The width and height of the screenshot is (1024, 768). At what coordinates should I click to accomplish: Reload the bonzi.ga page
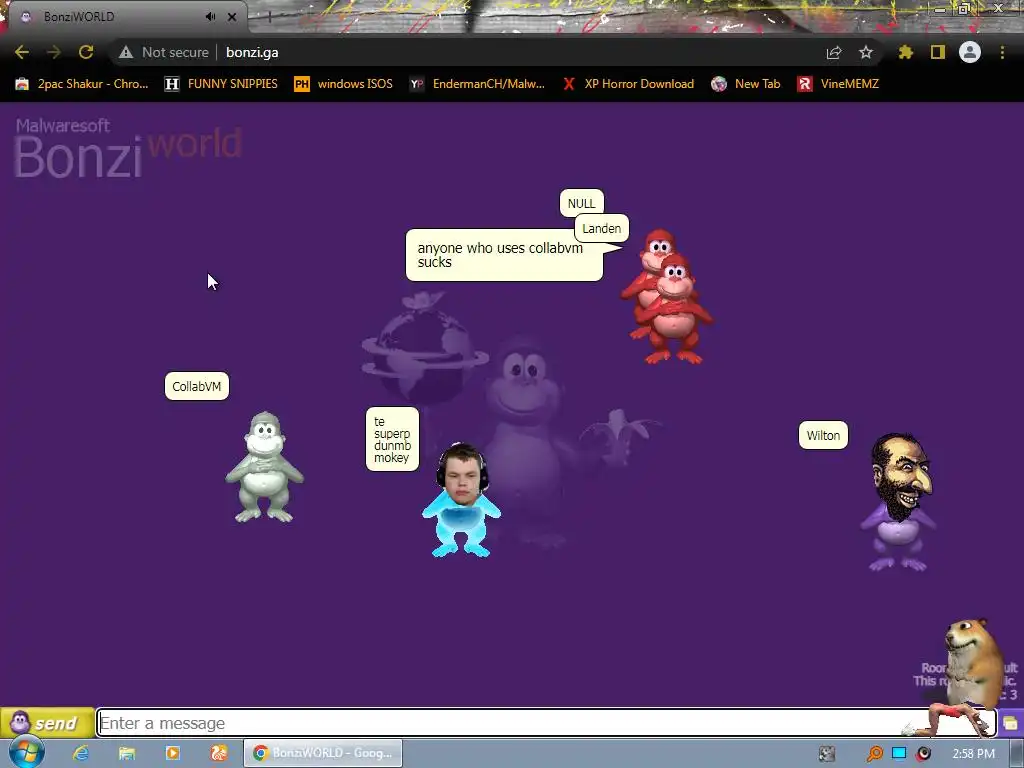pyautogui.click(x=86, y=52)
